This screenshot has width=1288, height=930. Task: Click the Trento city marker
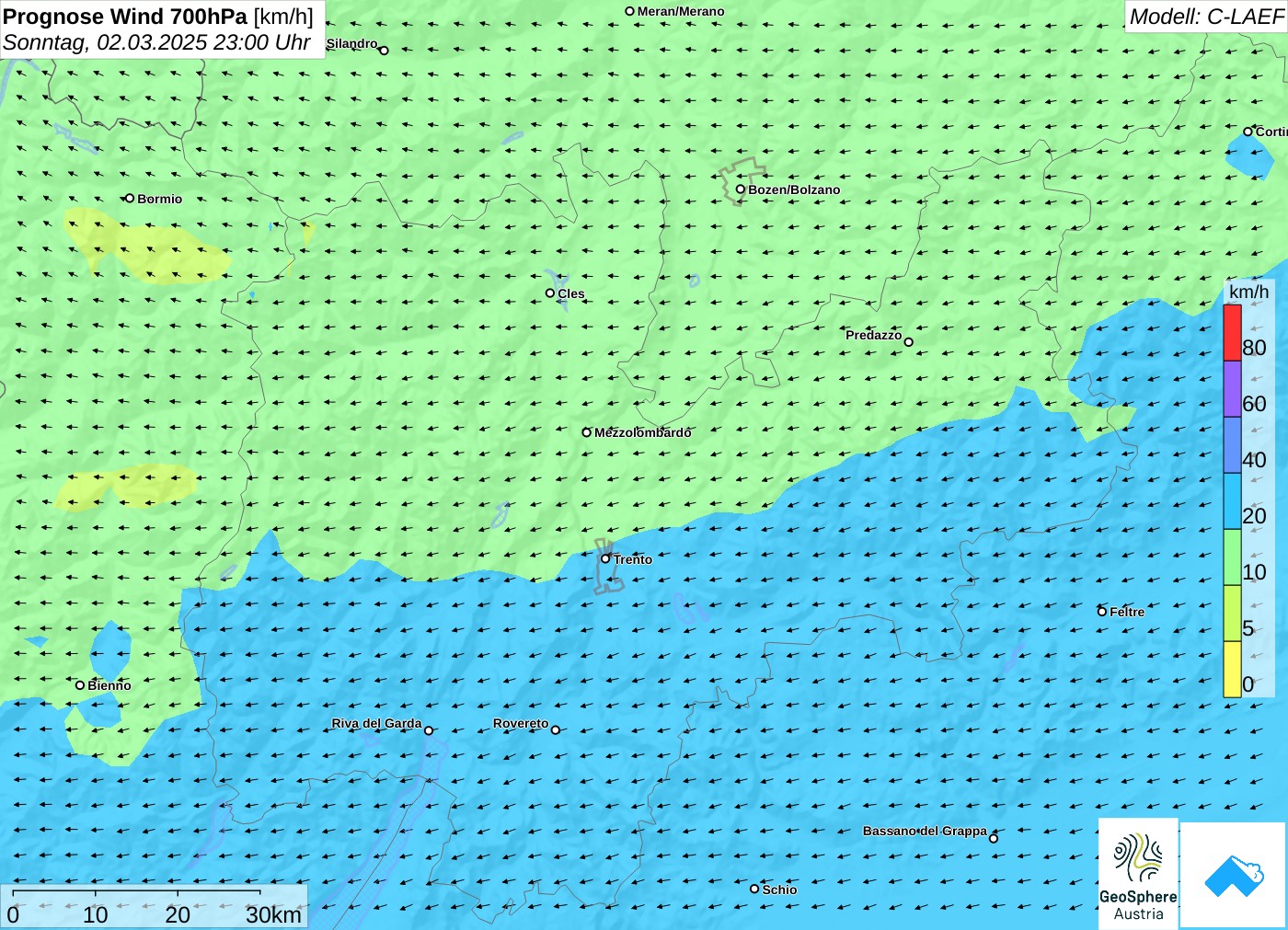605,558
